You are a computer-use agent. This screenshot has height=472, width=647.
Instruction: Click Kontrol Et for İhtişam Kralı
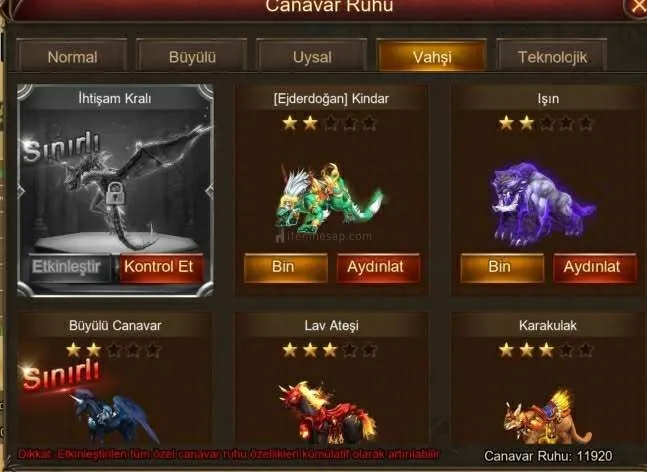click(161, 267)
